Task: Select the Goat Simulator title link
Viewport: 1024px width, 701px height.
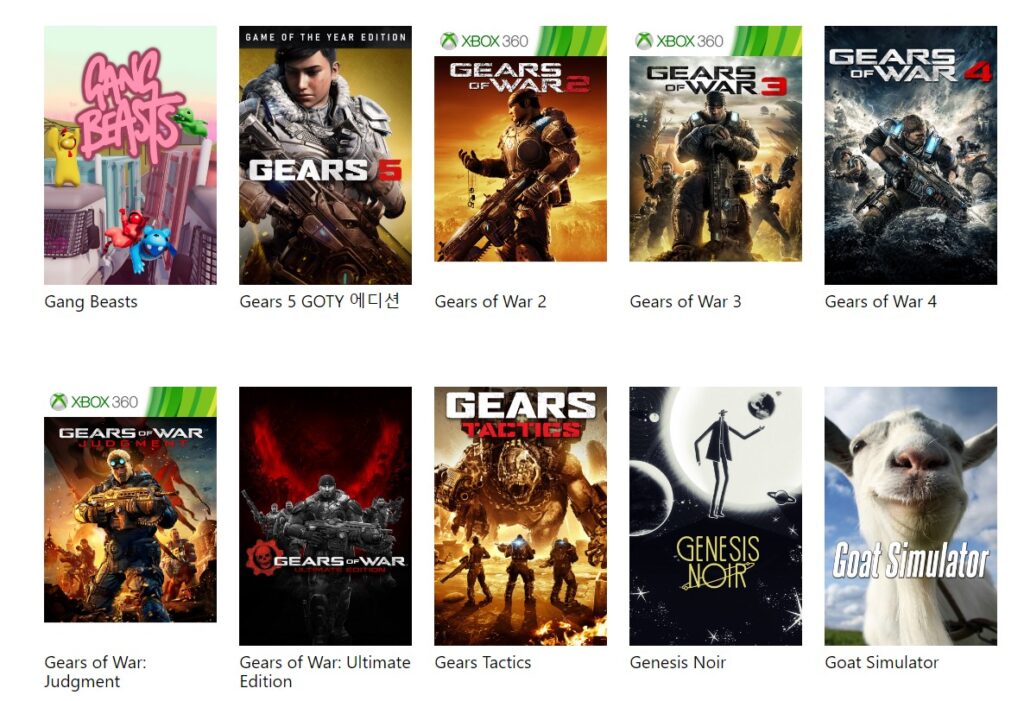Action: pyautogui.click(x=881, y=662)
